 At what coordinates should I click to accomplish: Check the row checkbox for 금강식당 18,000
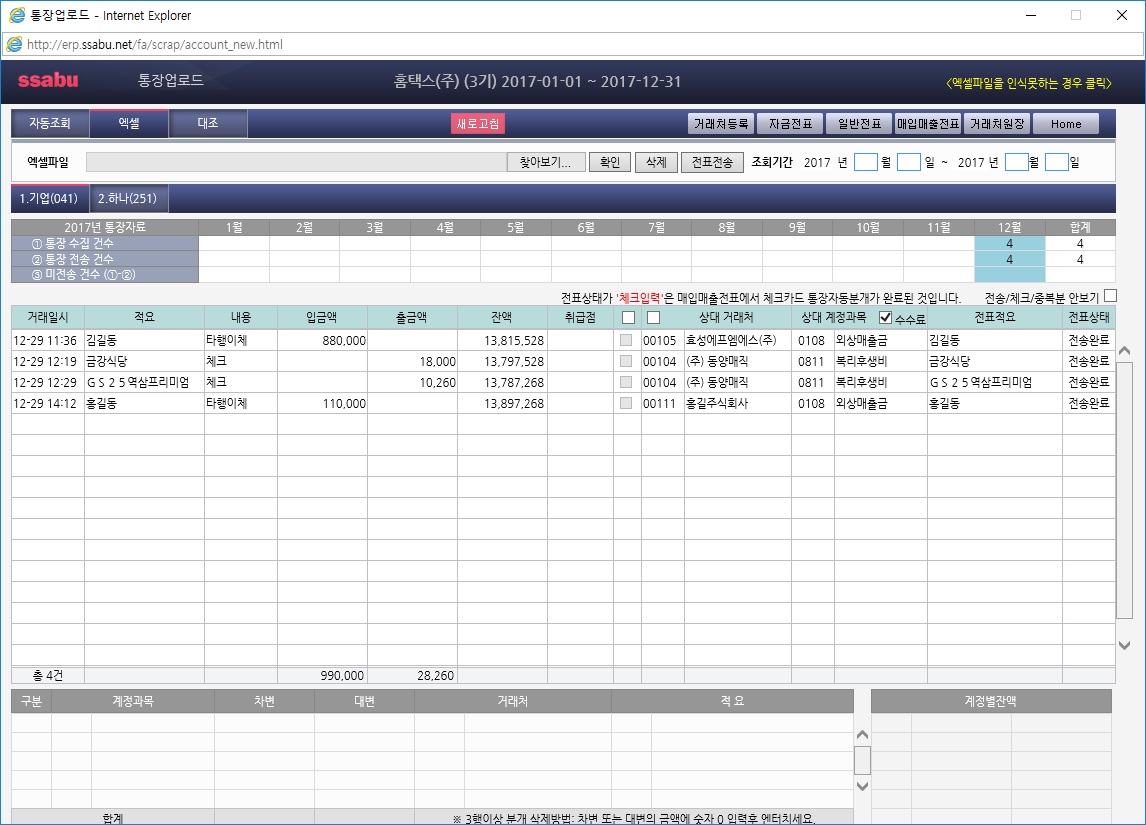(x=626, y=361)
